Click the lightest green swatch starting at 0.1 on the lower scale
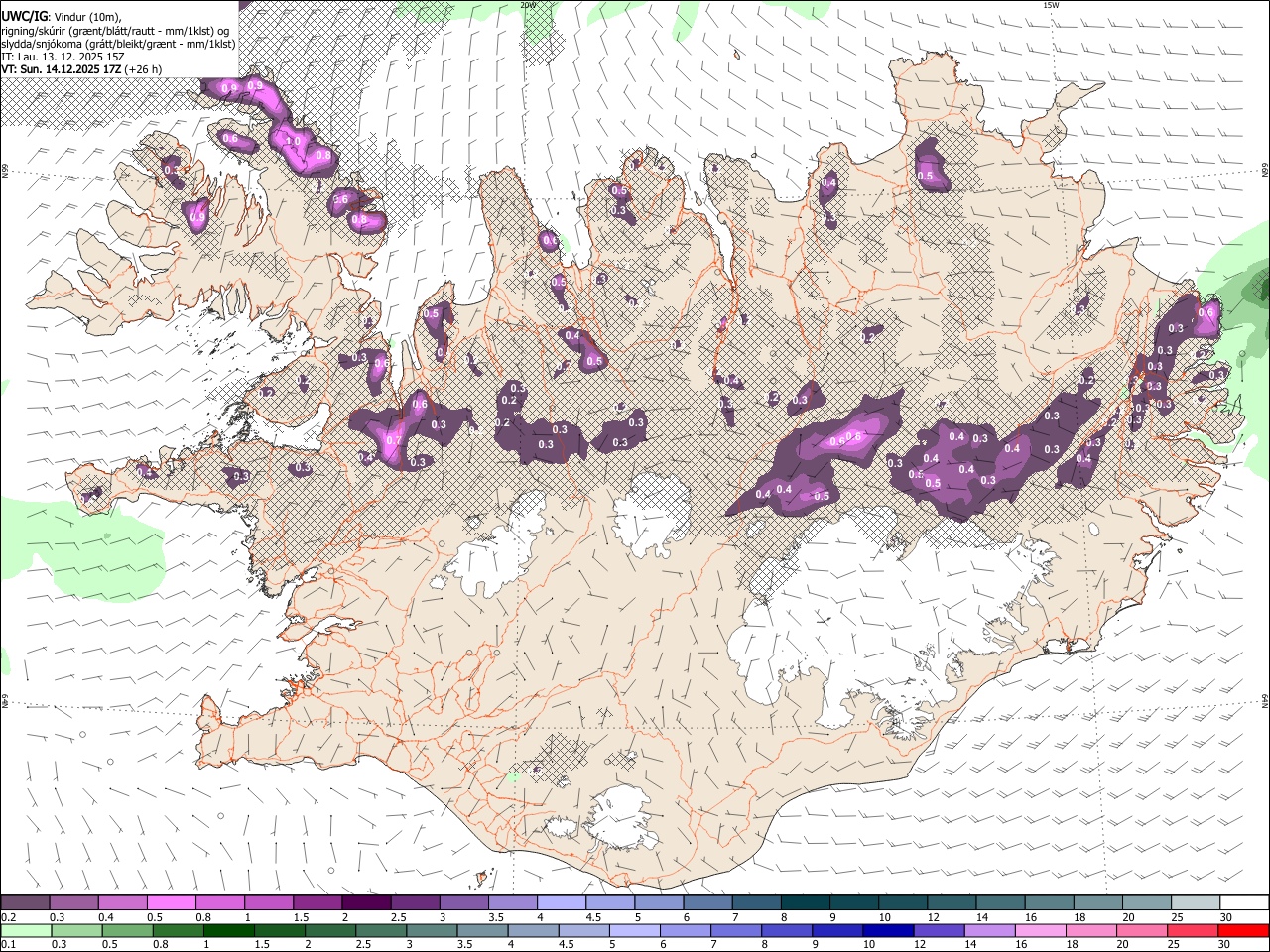The image size is (1270, 952). 26,931
